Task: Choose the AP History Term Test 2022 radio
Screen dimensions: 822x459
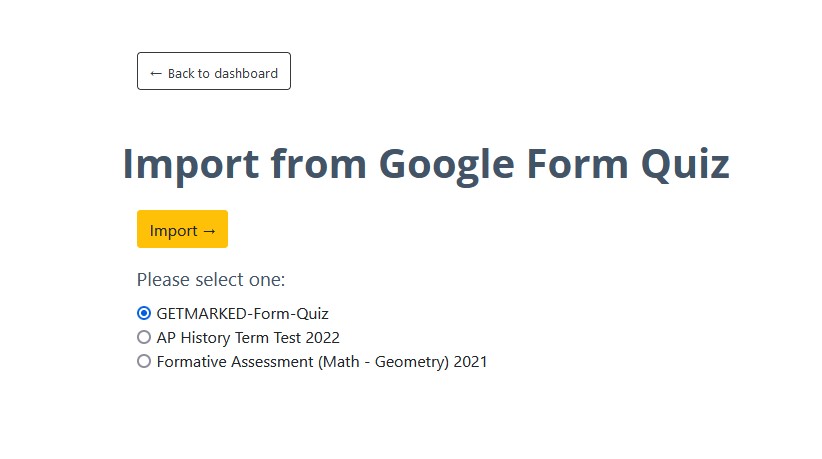Action: pos(144,337)
